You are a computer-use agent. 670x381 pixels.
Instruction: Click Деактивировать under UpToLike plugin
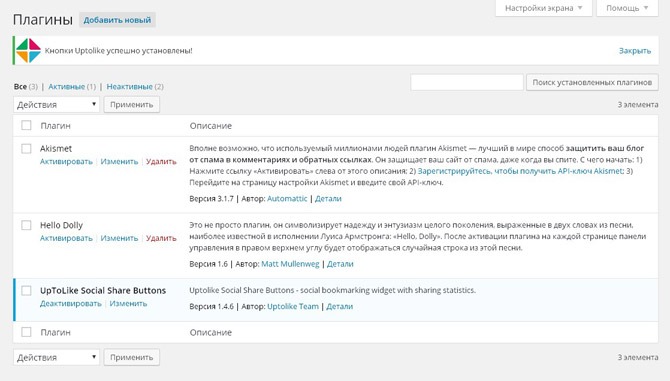click(x=71, y=303)
